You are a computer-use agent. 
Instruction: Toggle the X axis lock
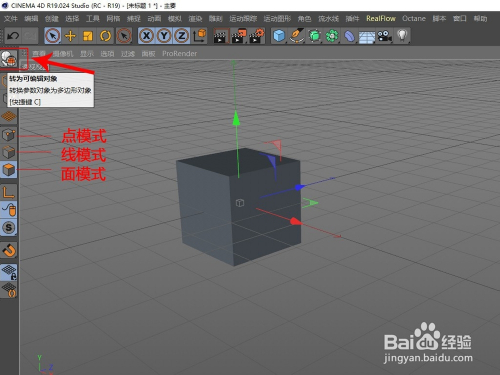click(x=146, y=36)
